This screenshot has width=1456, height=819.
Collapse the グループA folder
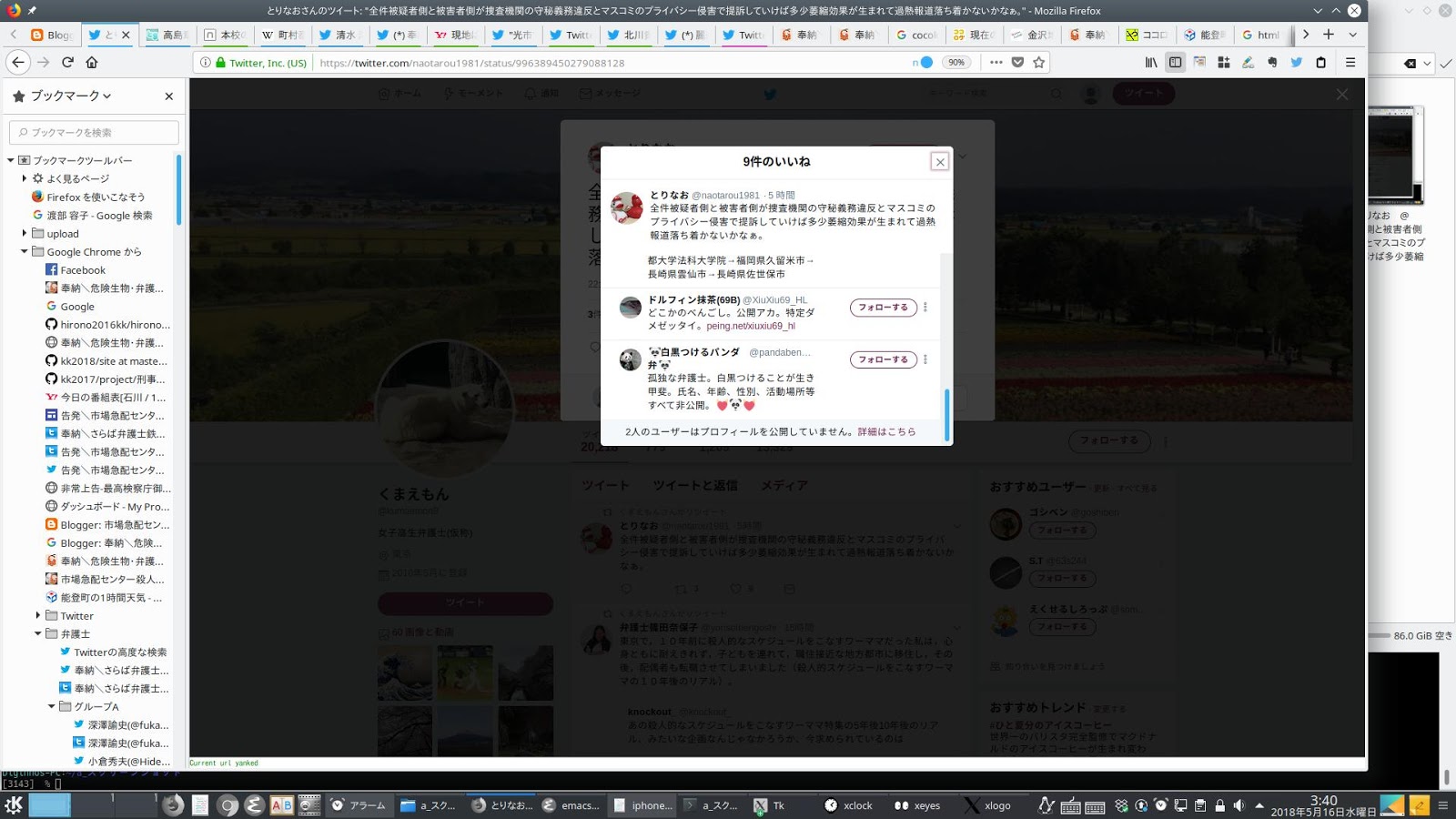[52, 706]
